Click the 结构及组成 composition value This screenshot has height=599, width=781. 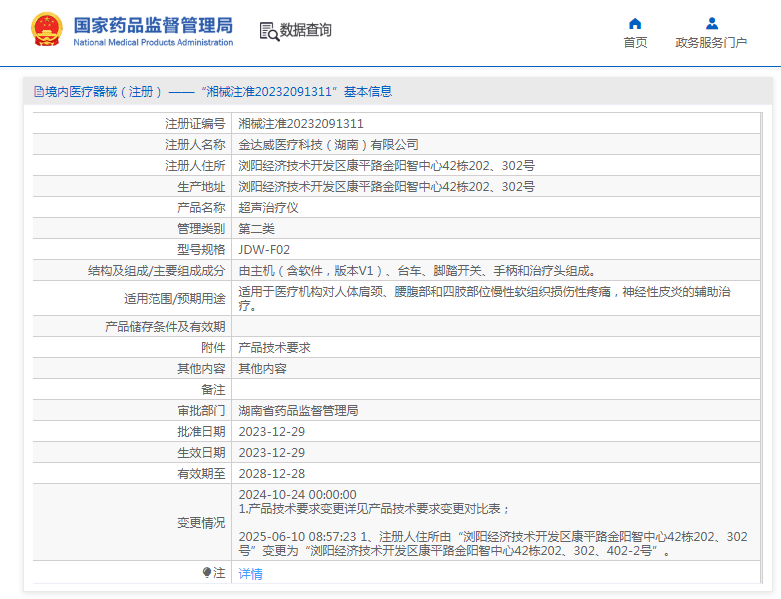417,270
